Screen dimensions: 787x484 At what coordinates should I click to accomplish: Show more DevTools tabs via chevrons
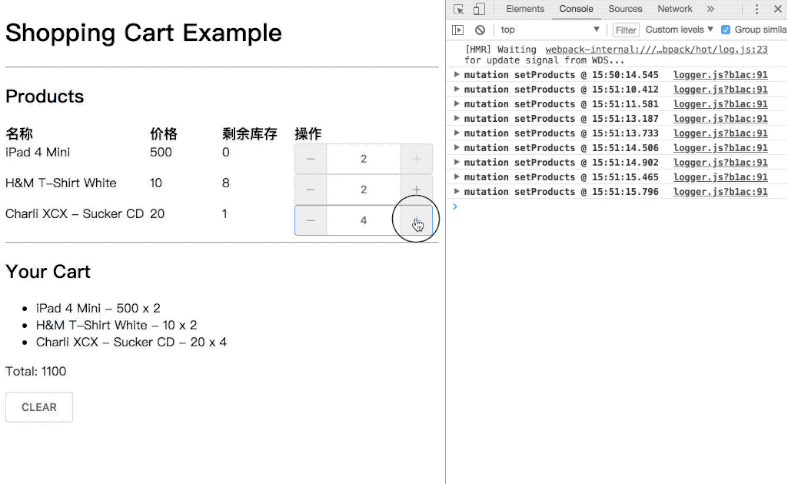pyautogui.click(x=710, y=9)
